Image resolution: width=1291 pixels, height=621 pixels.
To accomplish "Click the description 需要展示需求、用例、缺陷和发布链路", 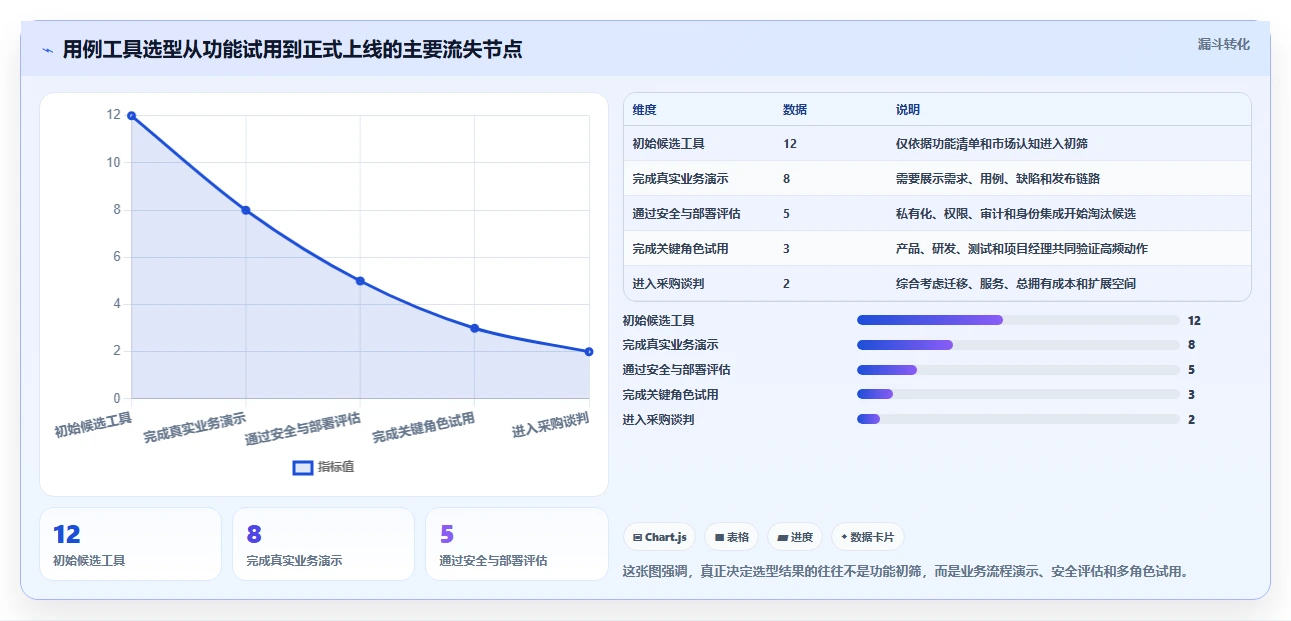I will click(998, 179).
